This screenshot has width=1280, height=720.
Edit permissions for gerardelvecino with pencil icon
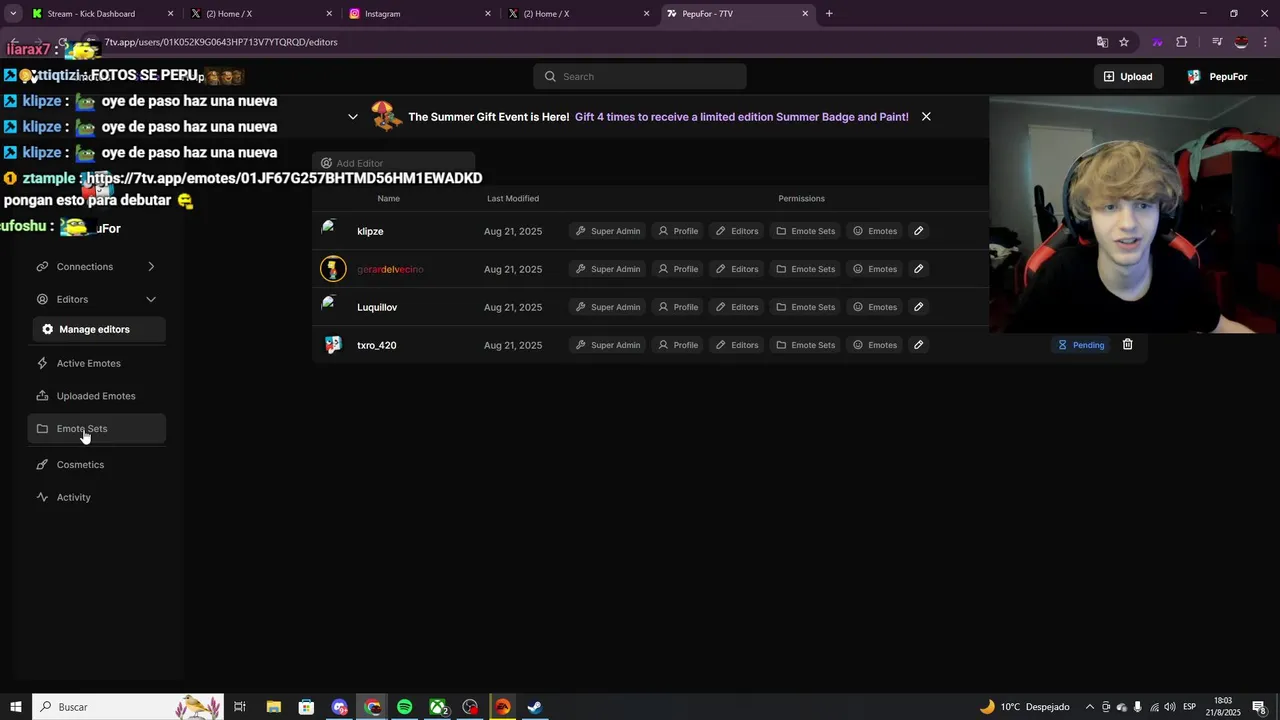click(918, 269)
